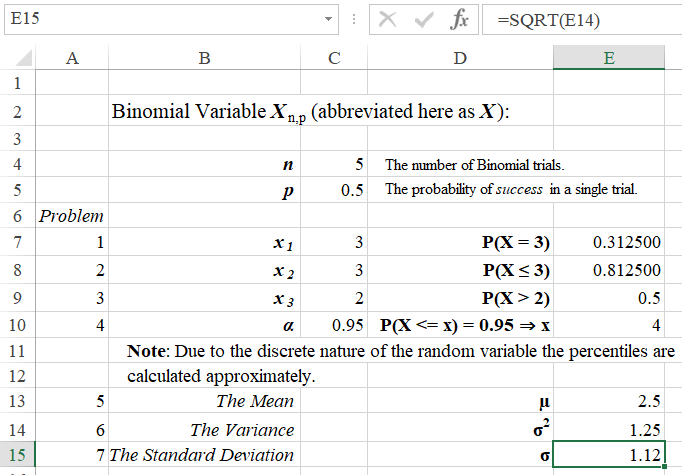Click cell E7 showing 0.312500

608,242
